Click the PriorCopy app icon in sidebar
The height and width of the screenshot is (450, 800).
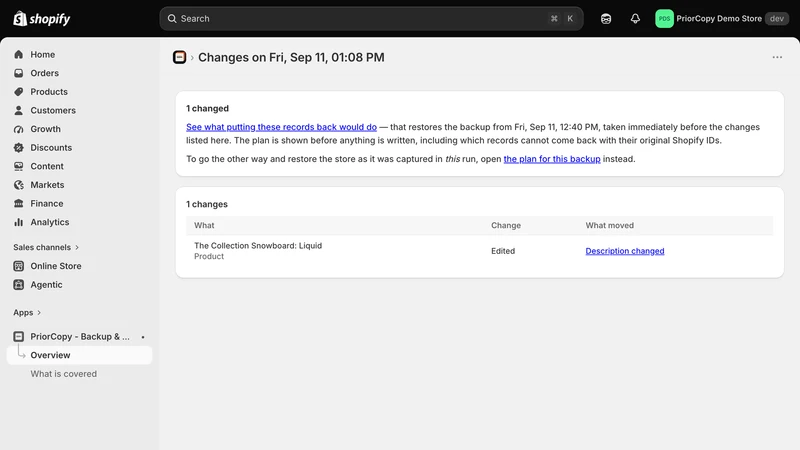coord(19,337)
